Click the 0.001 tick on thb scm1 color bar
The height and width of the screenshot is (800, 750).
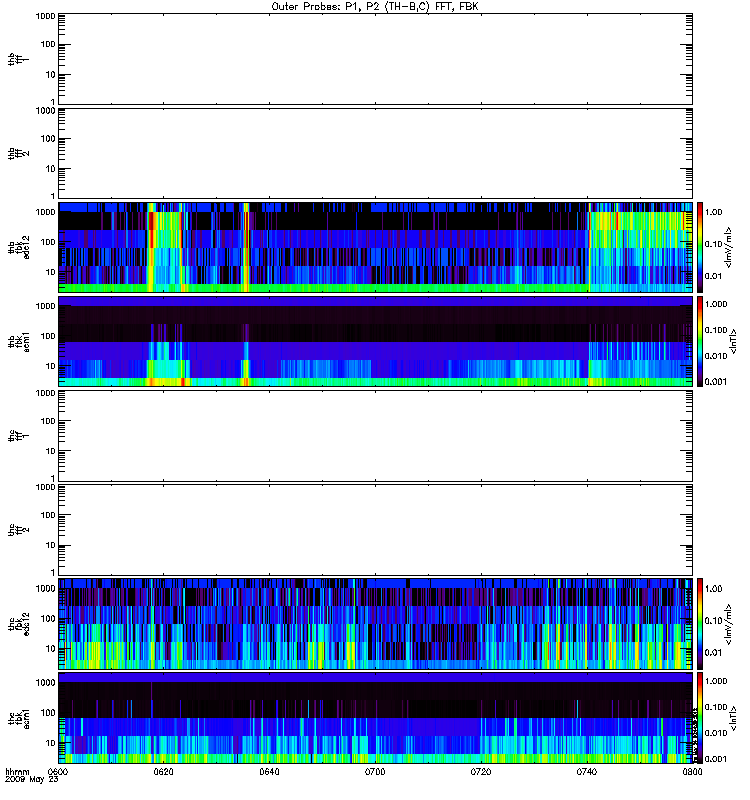click(x=716, y=382)
